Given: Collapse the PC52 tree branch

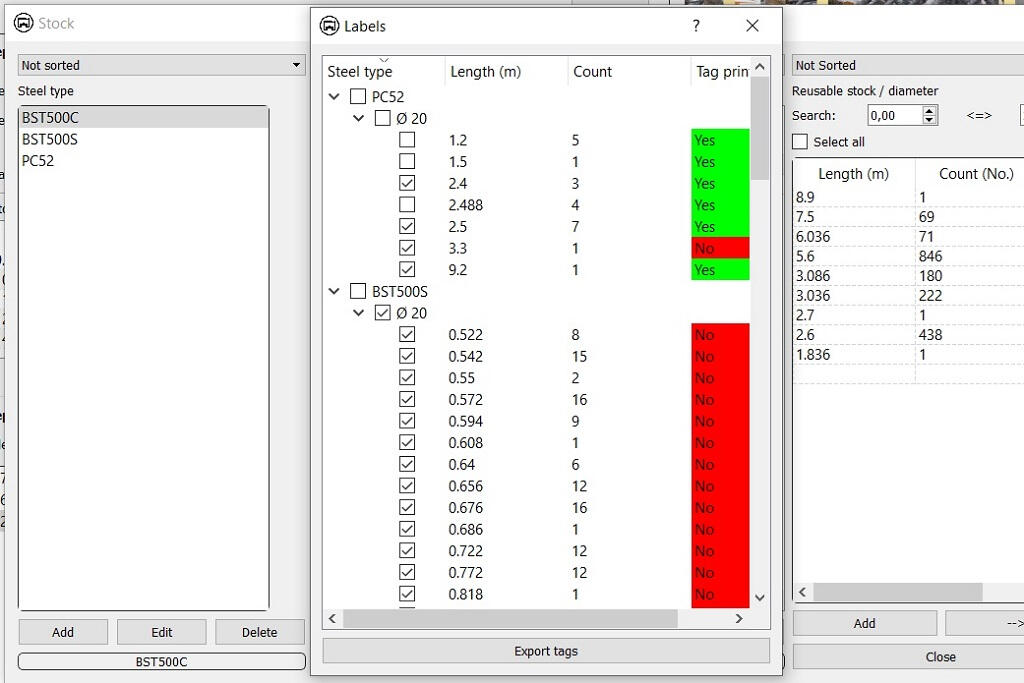Looking at the screenshot, I should click(x=334, y=96).
